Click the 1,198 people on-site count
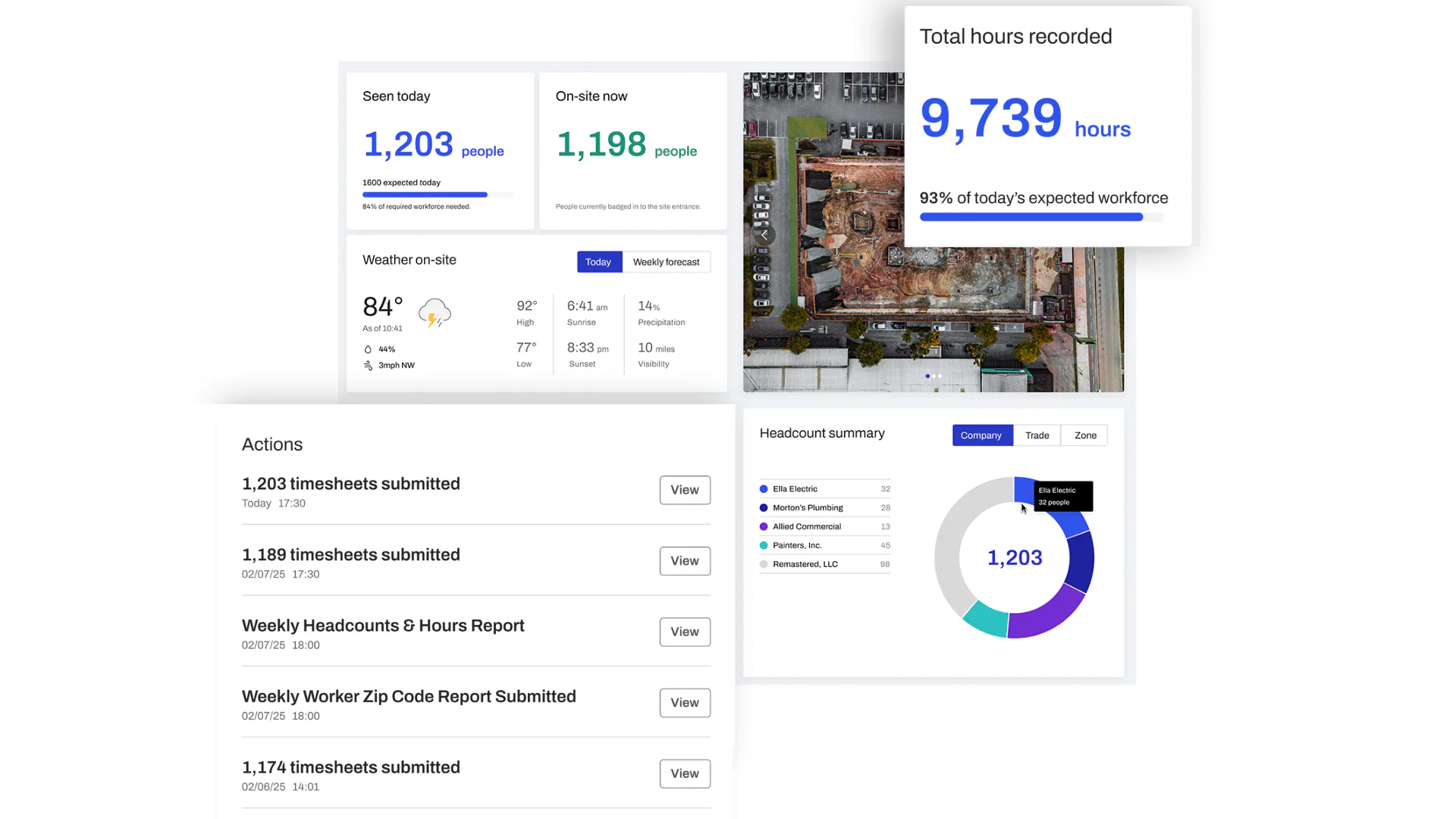 [x=626, y=145]
